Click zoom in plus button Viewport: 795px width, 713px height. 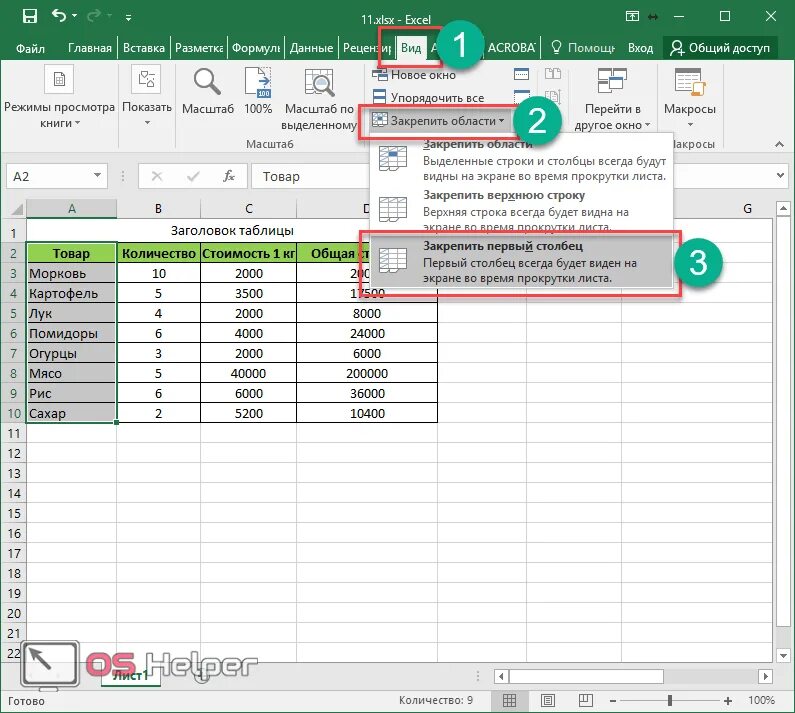click(x=728, y=701)
